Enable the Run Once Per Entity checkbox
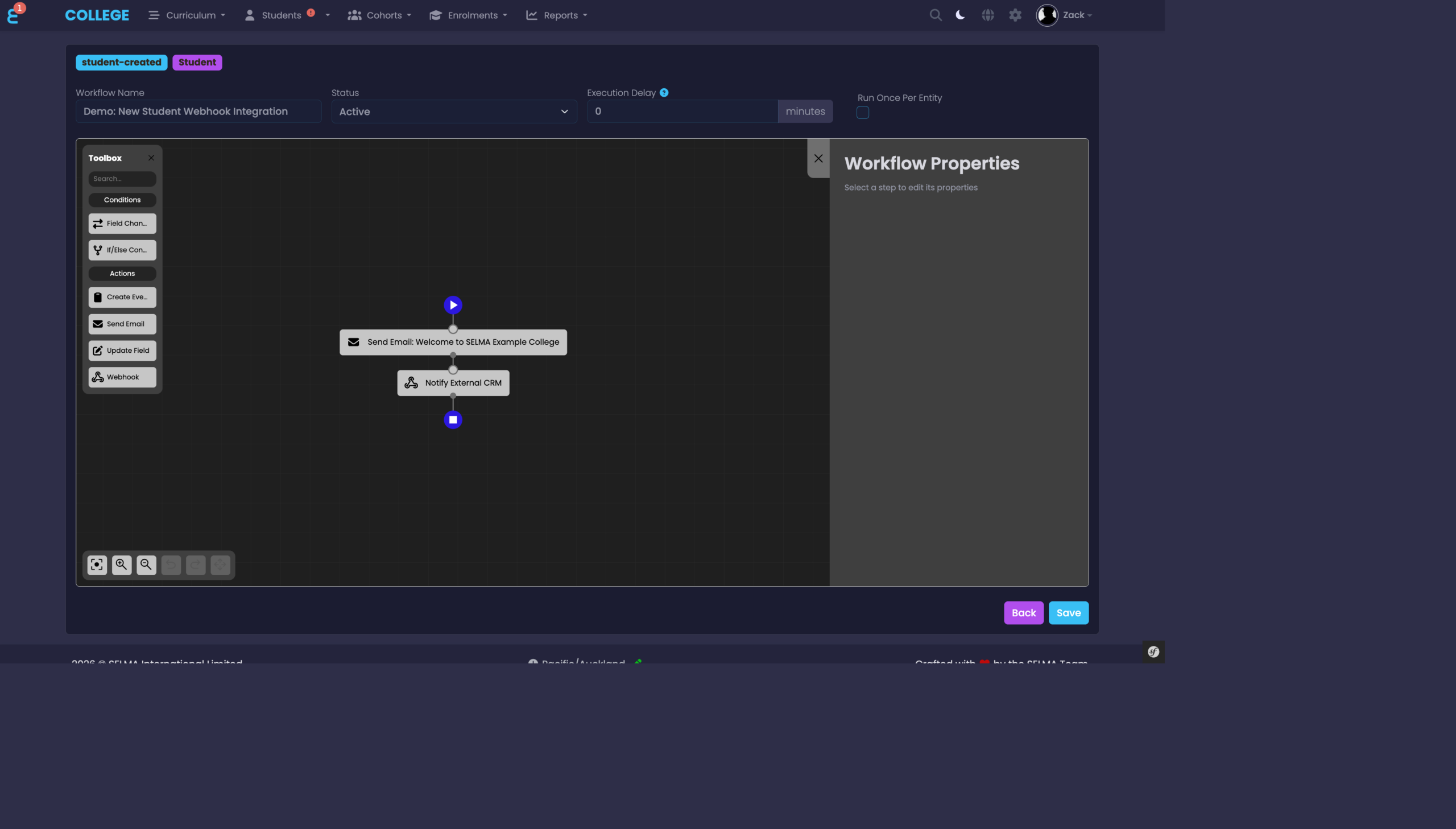The image size is (1456, 829). coord(863,112)
